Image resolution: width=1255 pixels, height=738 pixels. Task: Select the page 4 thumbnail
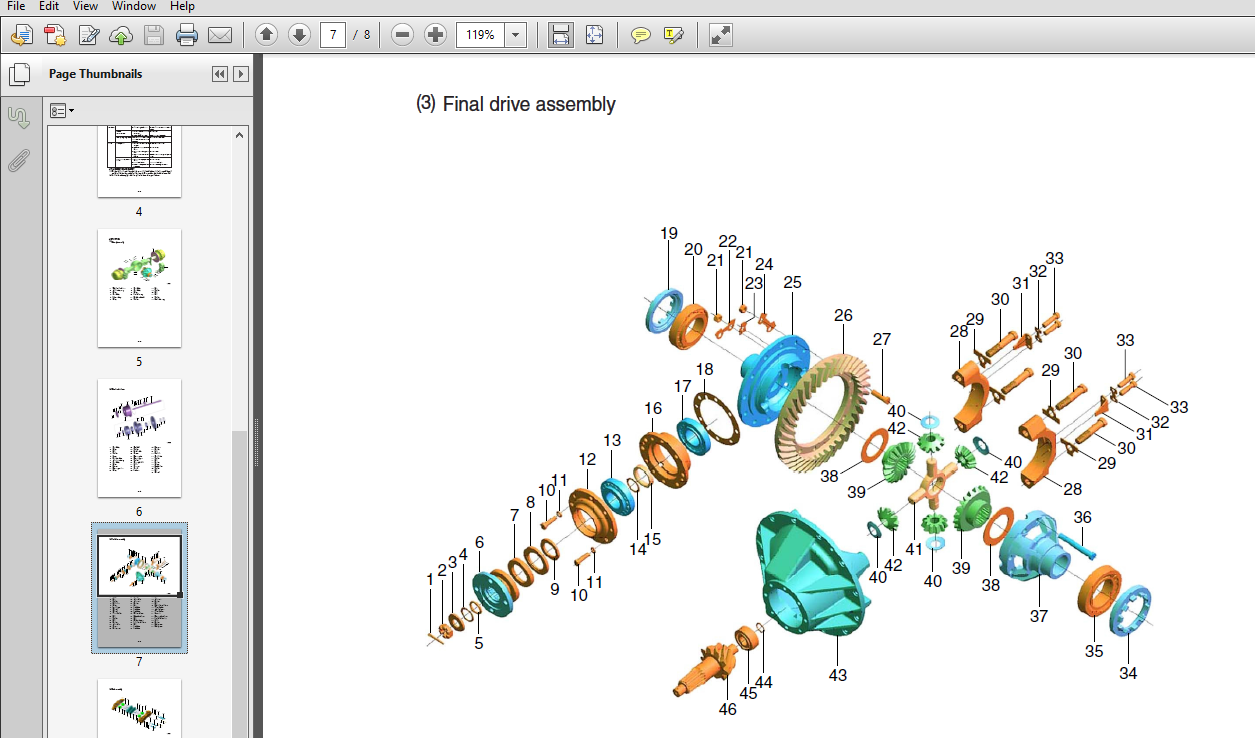click(139, 162)
